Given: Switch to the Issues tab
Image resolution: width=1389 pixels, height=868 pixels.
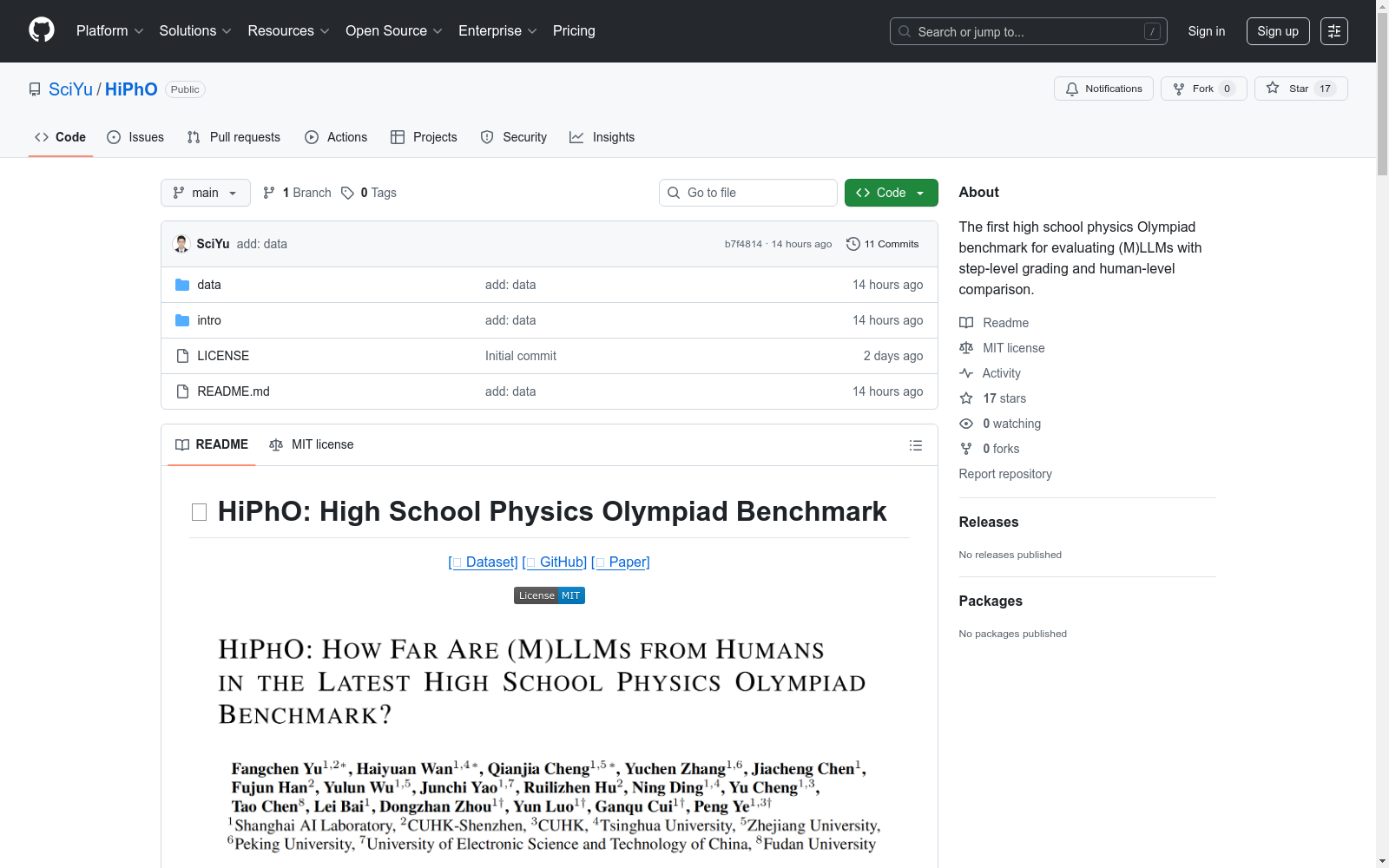Looking at the screenshot, I should pos(135,137).
